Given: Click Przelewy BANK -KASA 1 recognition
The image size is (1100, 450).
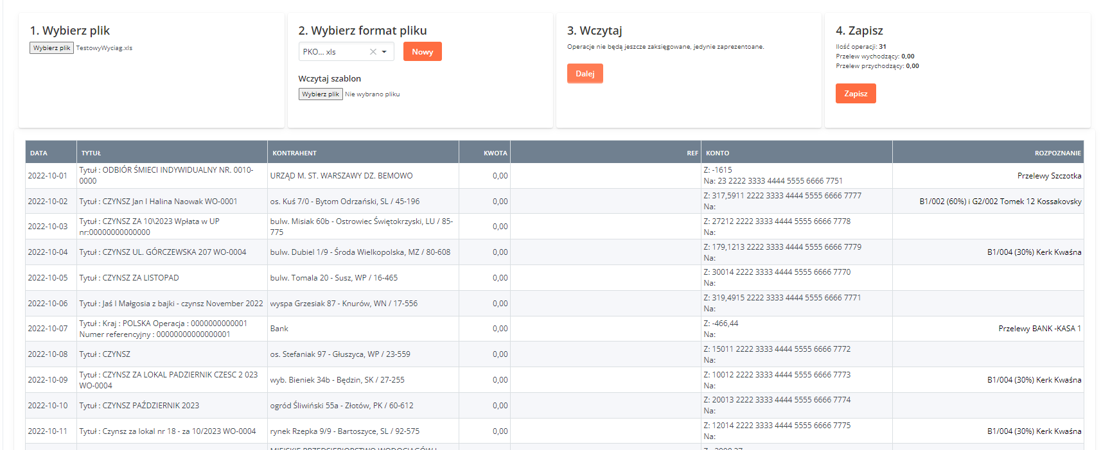Looking at the screenshot, I should (x=1039, y=328).
